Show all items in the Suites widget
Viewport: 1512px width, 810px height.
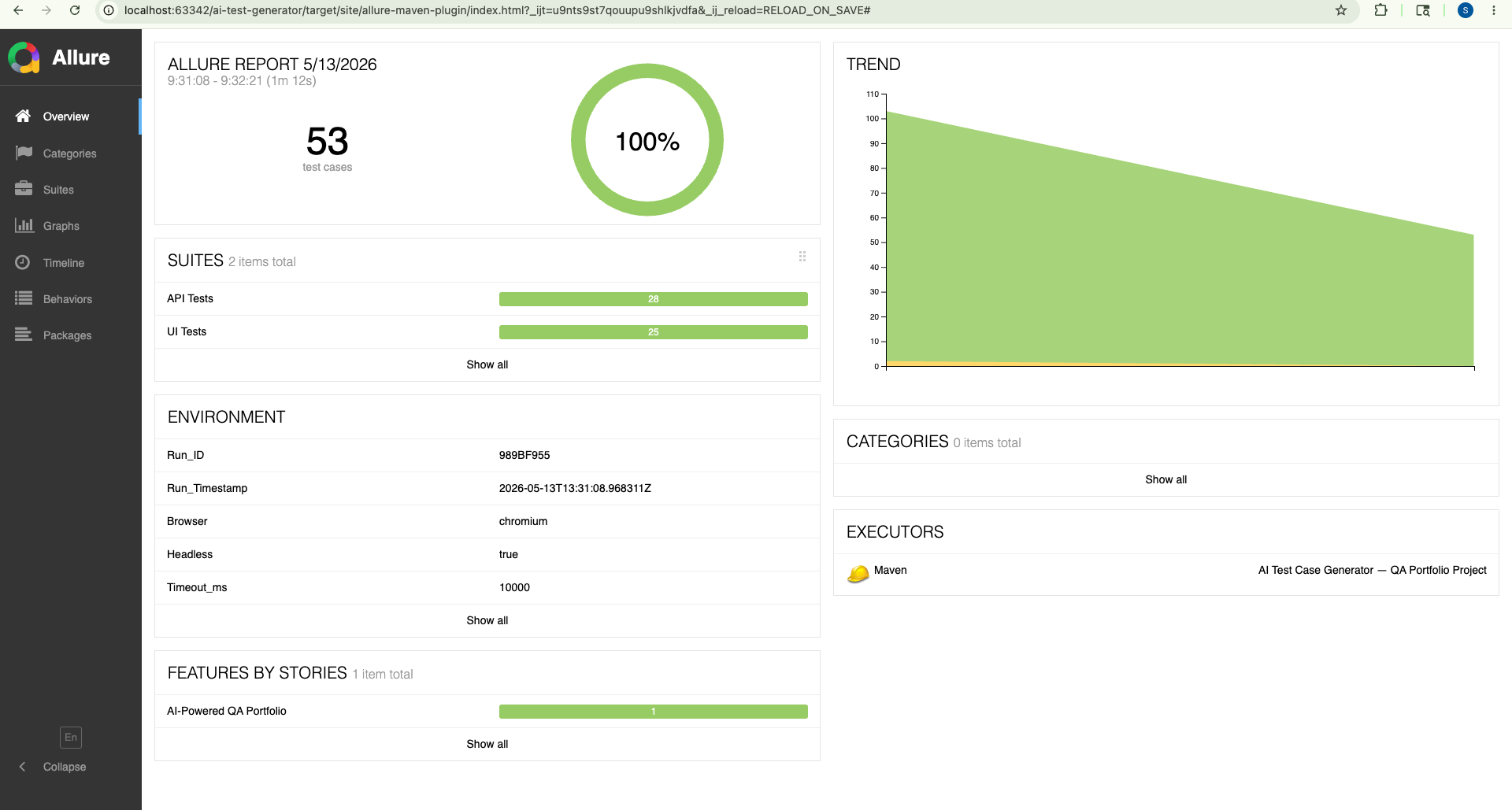point(487,364)
